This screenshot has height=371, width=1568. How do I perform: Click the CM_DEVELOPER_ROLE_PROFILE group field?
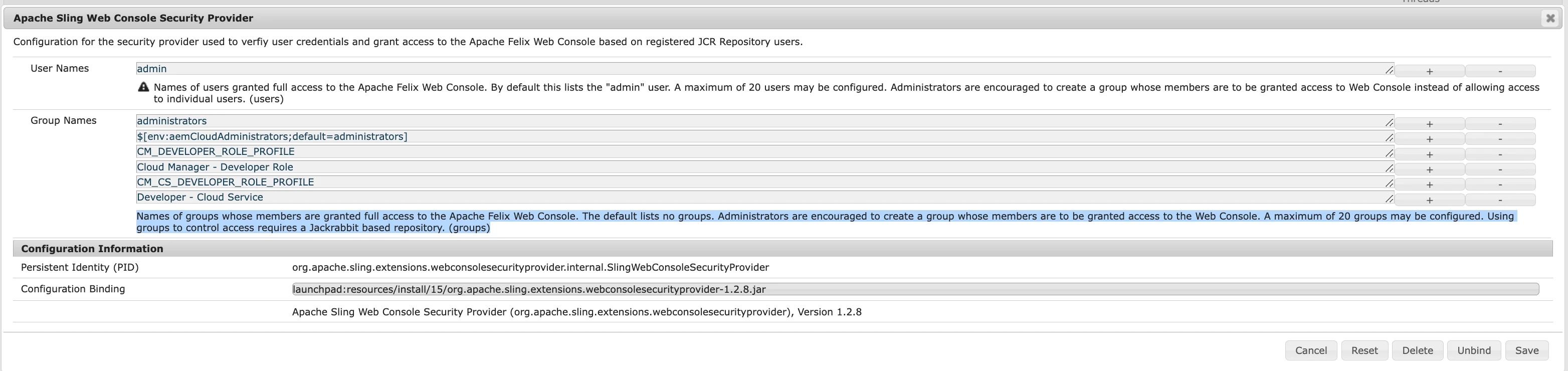[x=764, y=152]
